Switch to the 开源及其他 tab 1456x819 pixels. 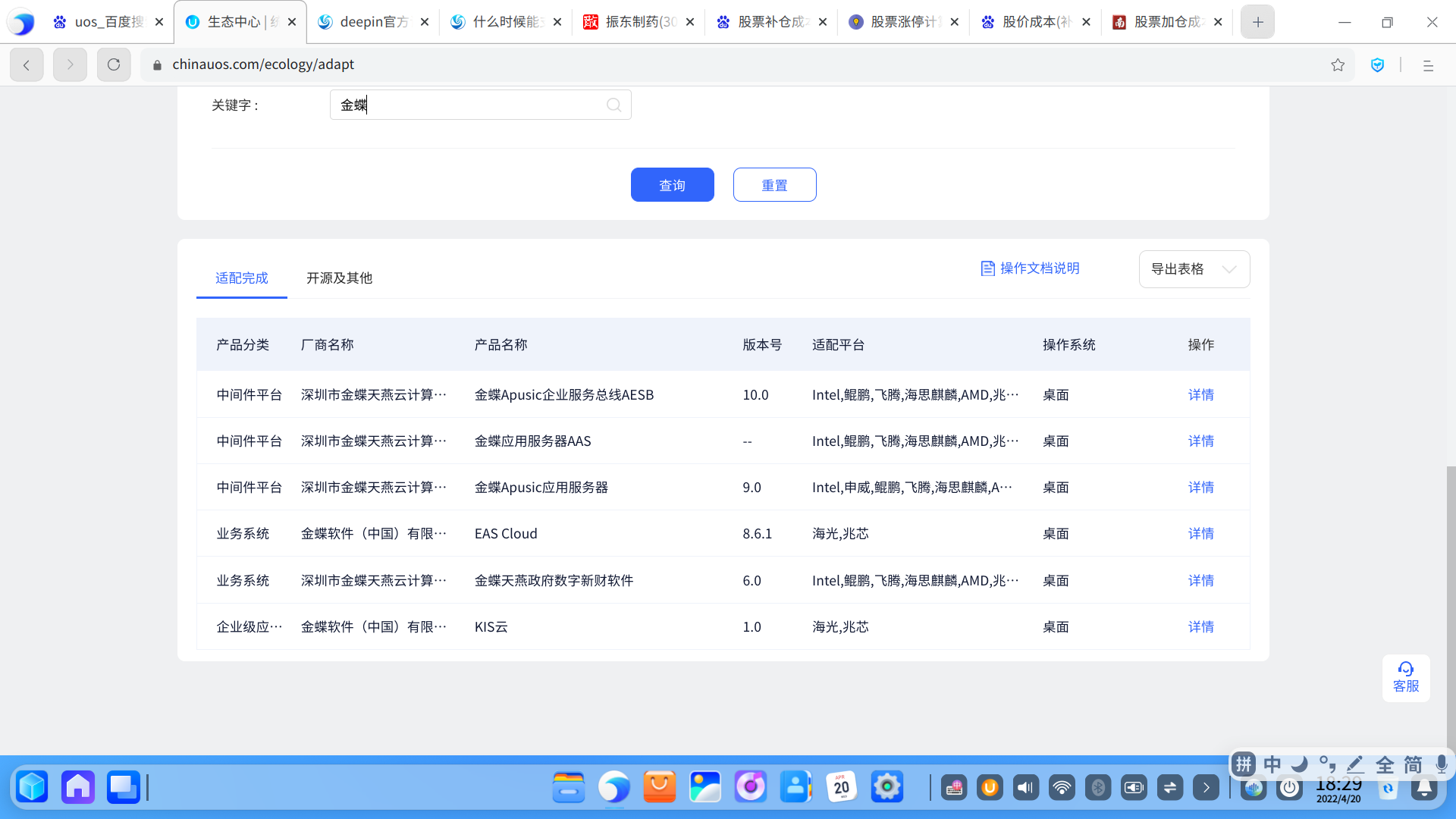(x=339, y=278)
